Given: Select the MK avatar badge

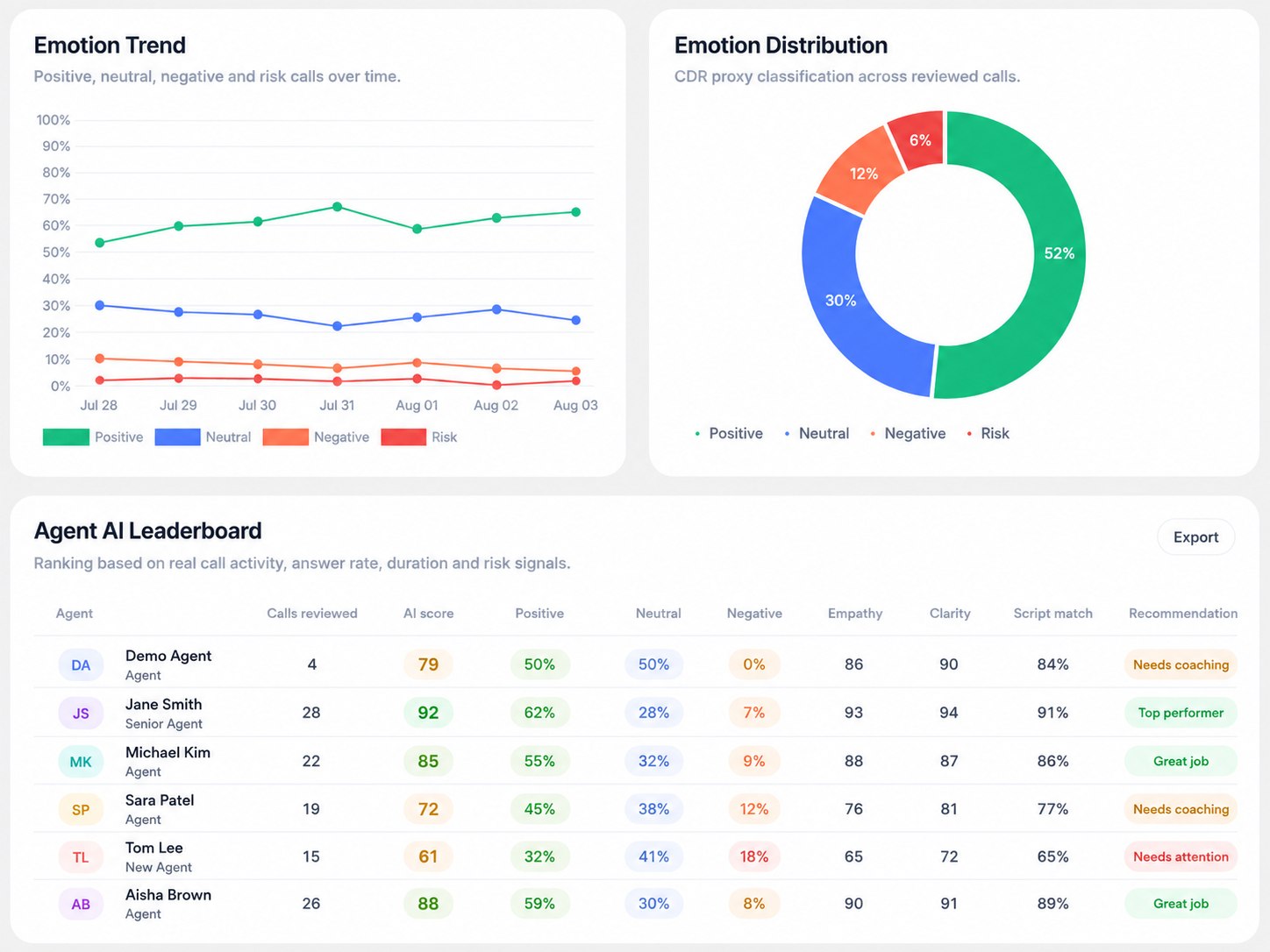Looking at the screenshot, I should (x=81, y=762).
